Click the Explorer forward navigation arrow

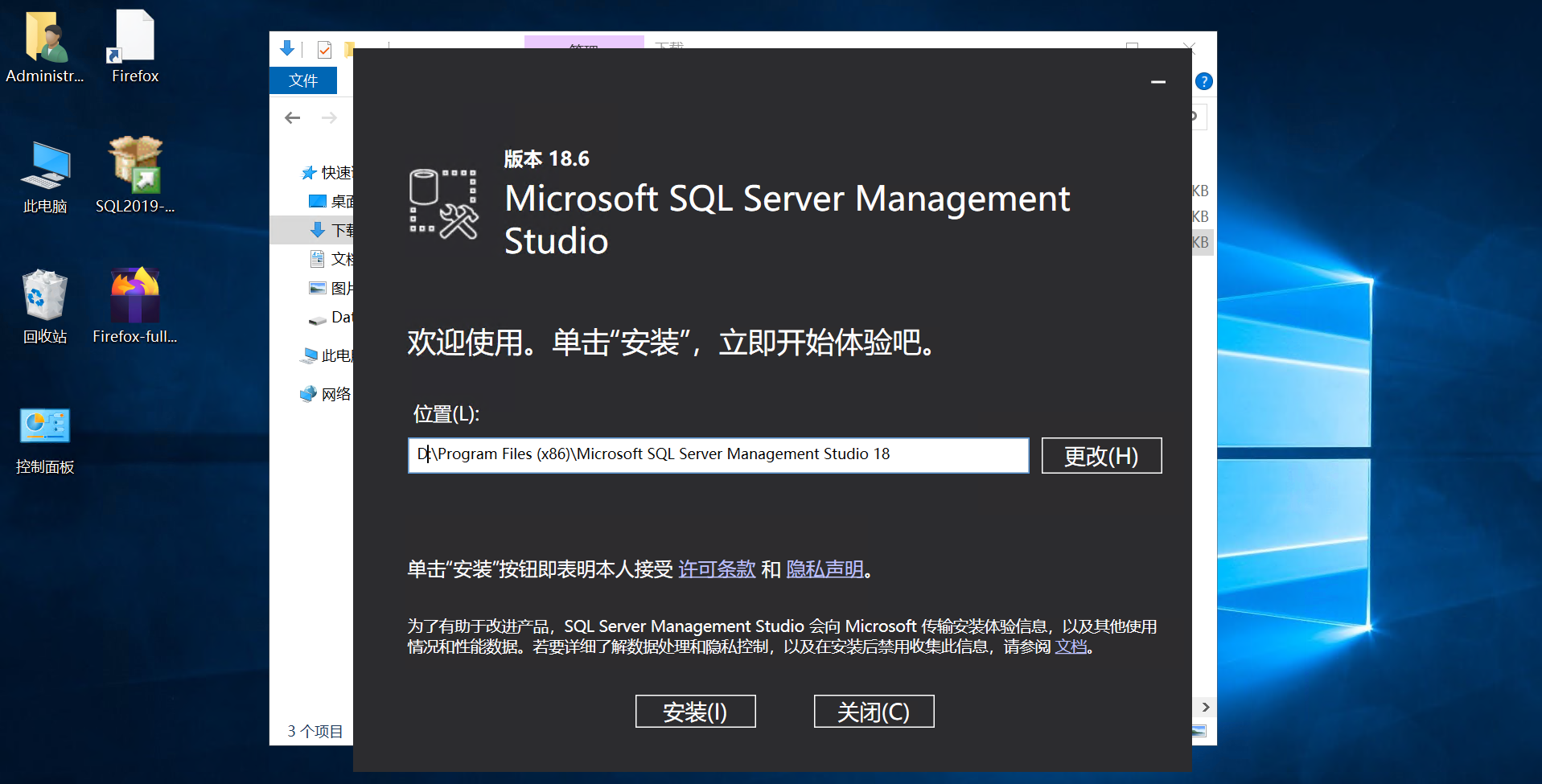click(329, 118)
